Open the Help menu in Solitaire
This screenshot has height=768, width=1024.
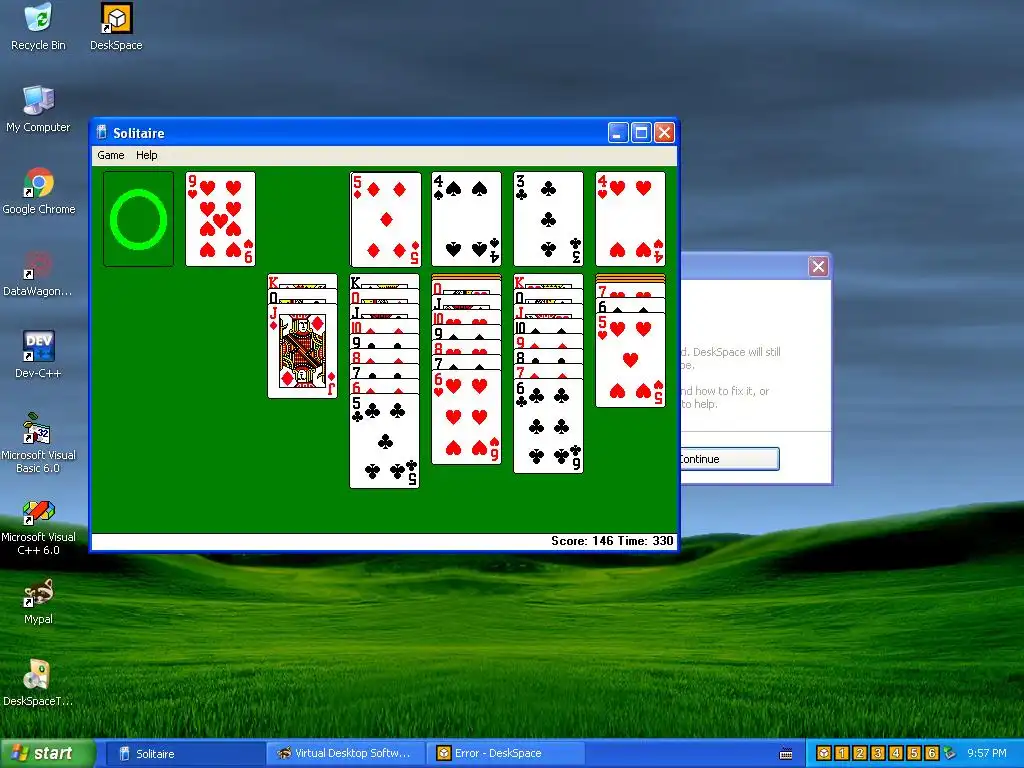(146, 155)
